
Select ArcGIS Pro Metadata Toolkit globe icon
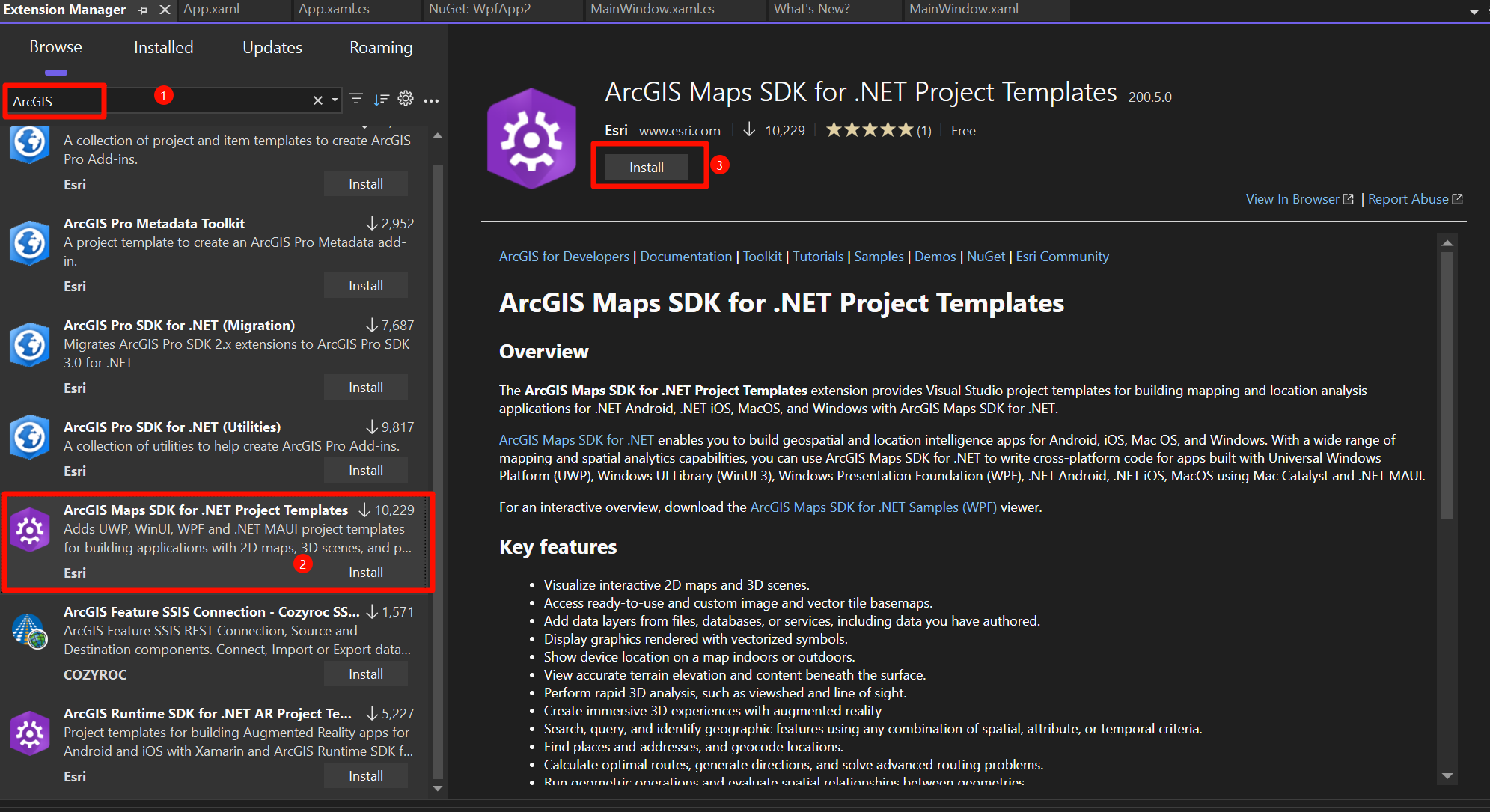pyautogui.click(x=30, y=242)
